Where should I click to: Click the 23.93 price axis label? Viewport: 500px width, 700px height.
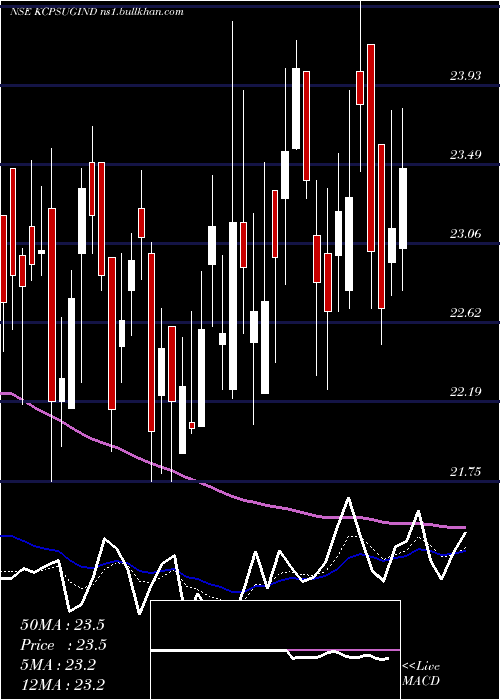coord(465,75)
